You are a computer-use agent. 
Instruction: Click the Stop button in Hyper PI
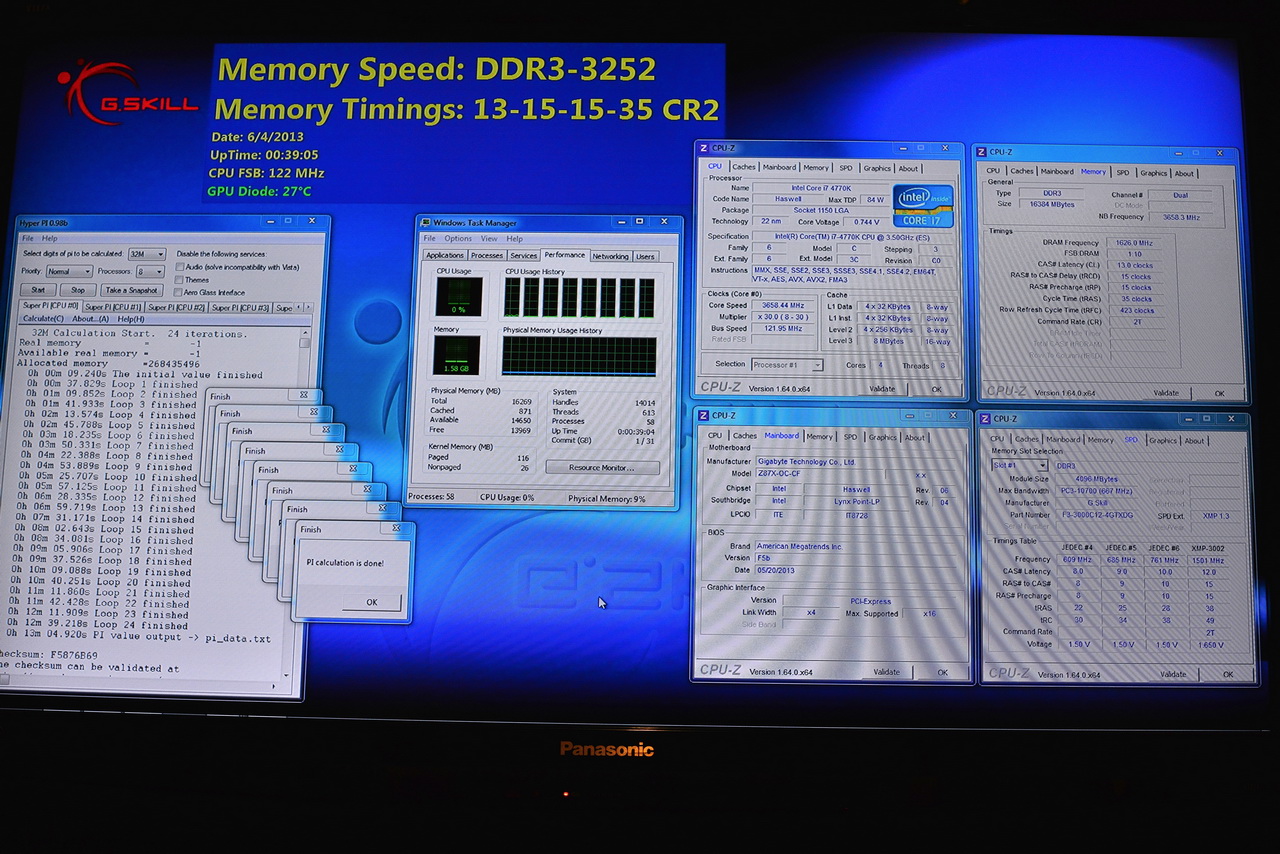coord(78,290)
